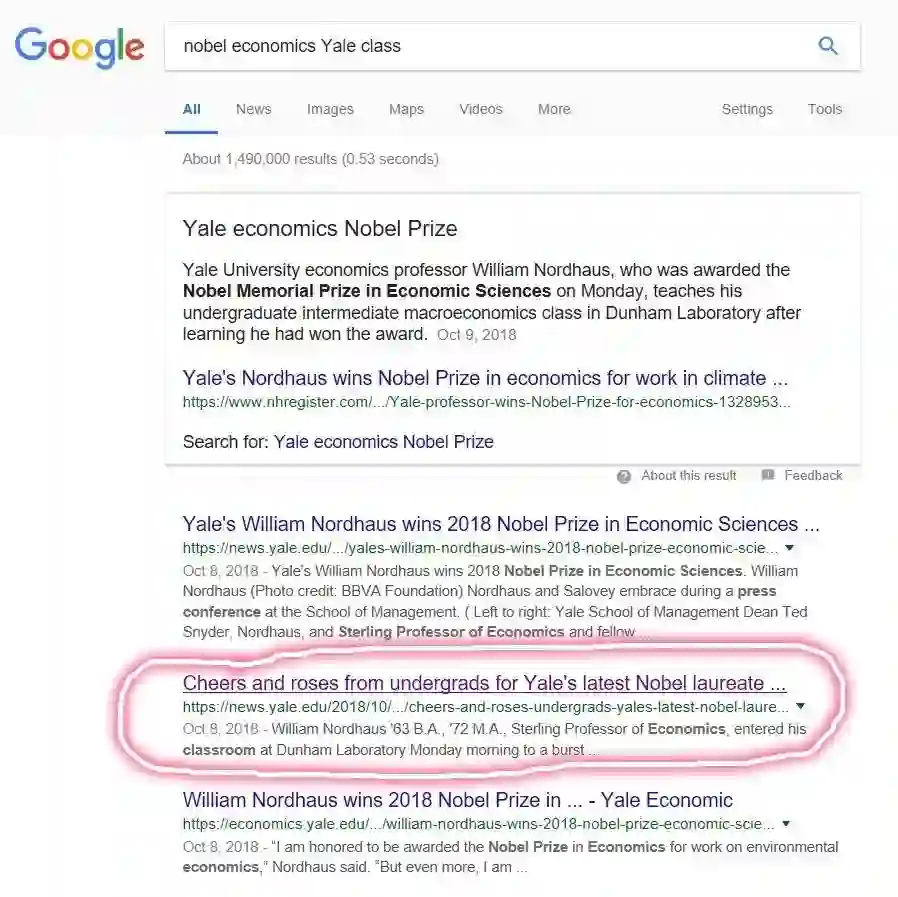Click the About this result question icon
Image resolution: width=898 pixels, height=897 pixels.
click(x=624, y=476)
